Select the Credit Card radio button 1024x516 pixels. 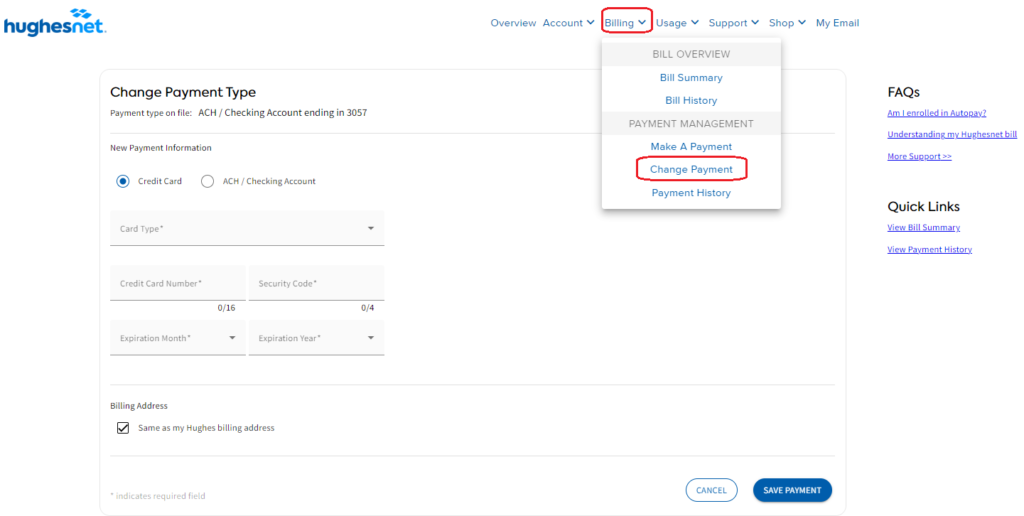pos(123,181)
